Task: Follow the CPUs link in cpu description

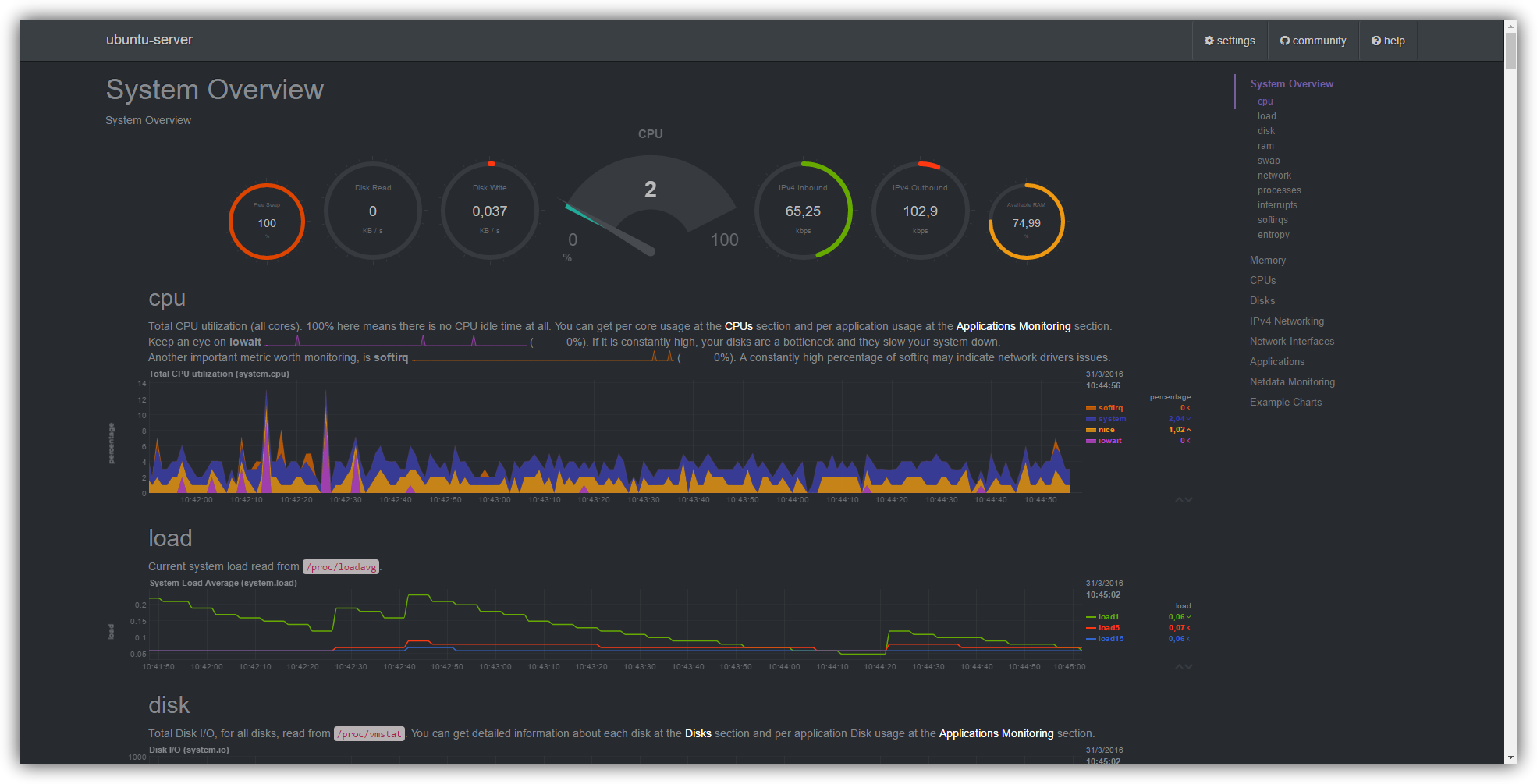Action: click(738, 326)
